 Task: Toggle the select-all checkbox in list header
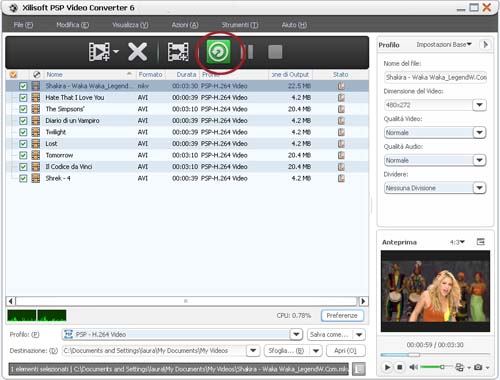point(13,75)
